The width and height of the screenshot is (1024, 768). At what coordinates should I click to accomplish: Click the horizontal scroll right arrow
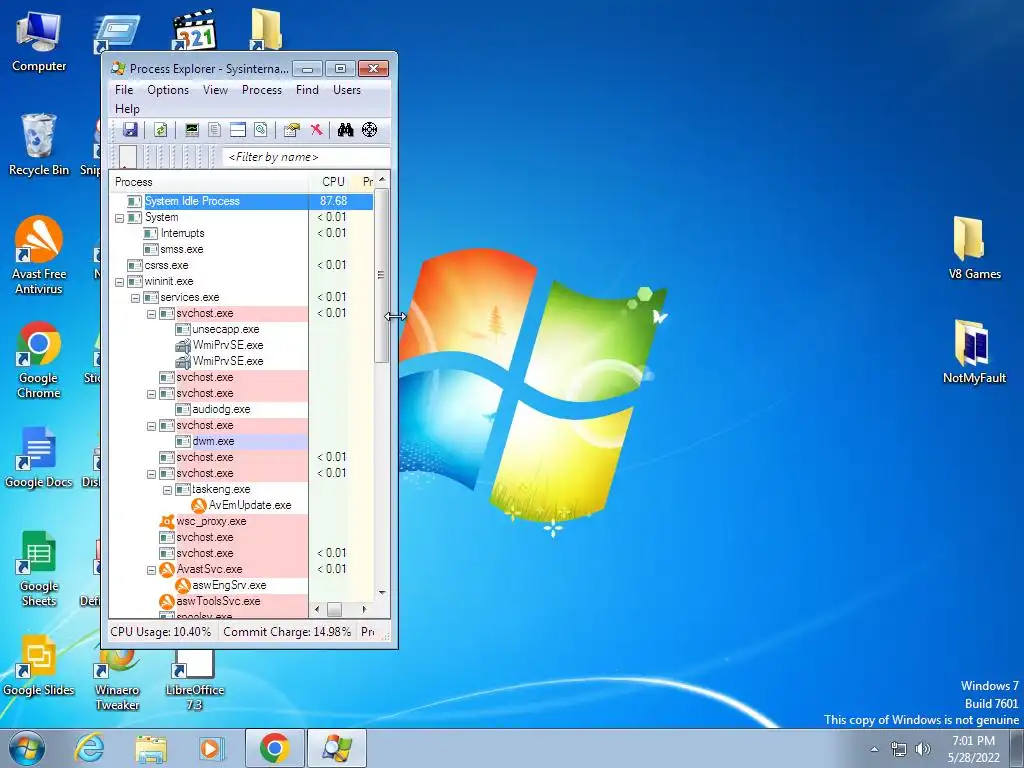pos(364,609)
